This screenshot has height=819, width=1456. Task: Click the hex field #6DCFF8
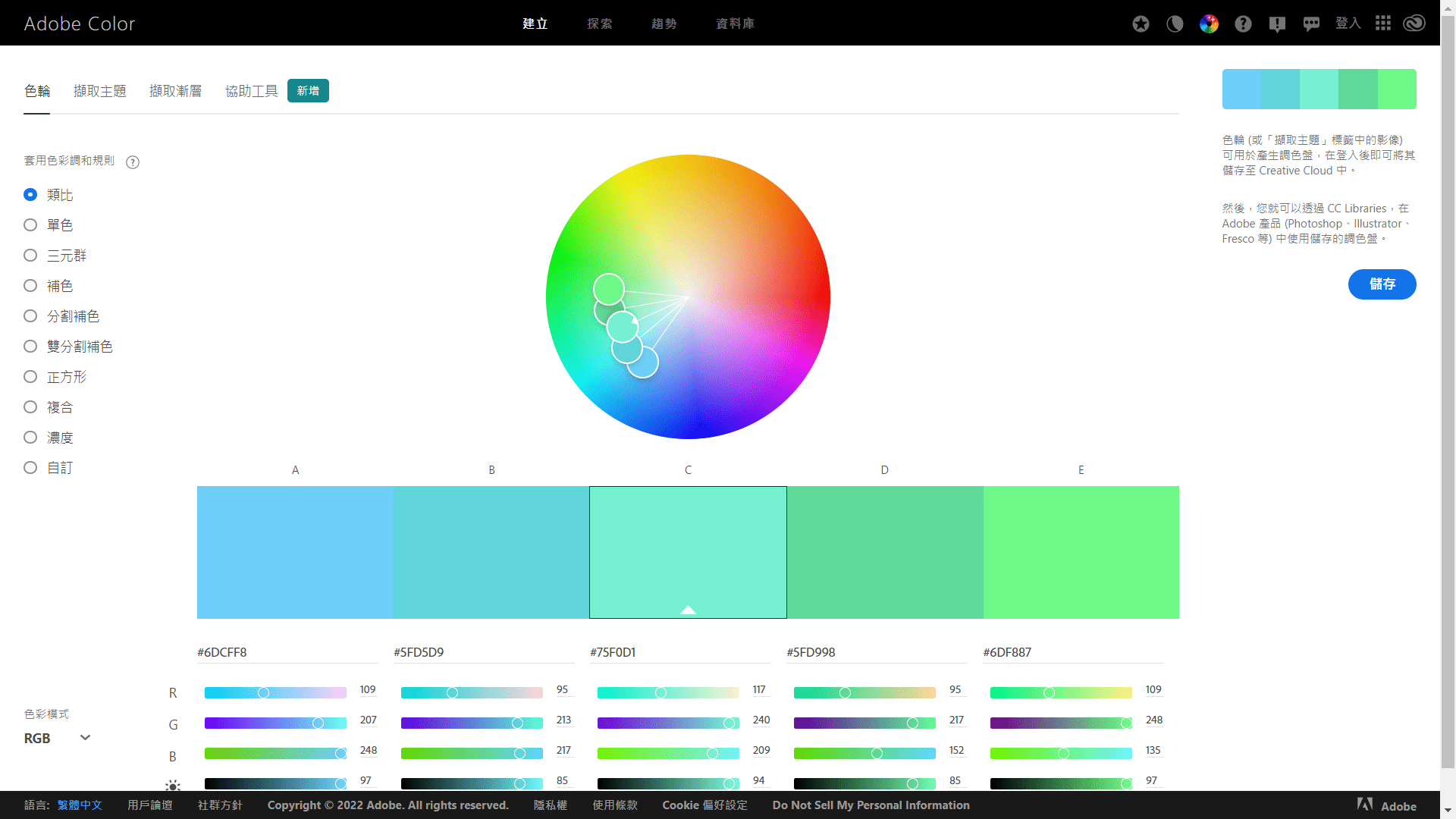[287, 652]
